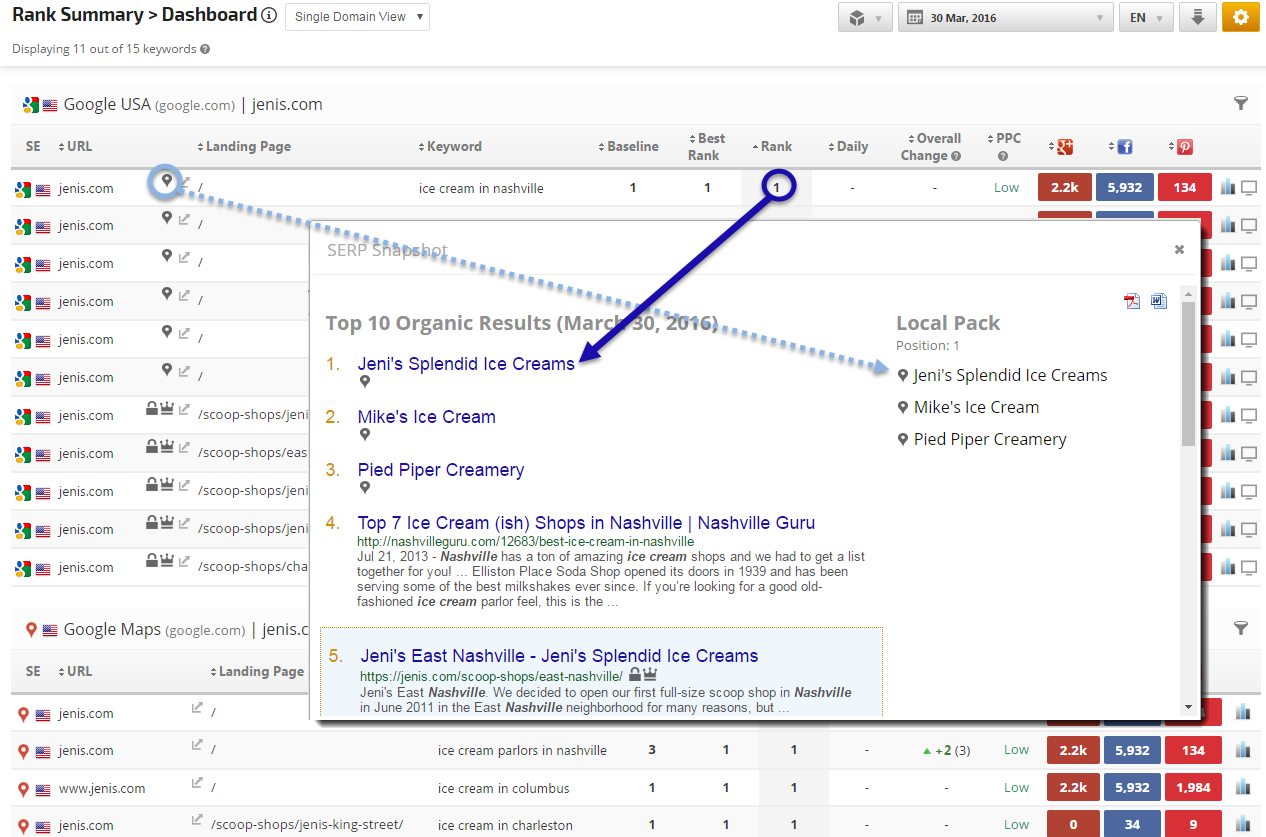Click keyword 'ice cream in nashville'
This screenshot has width=1266, height=837.
[481, 188]
